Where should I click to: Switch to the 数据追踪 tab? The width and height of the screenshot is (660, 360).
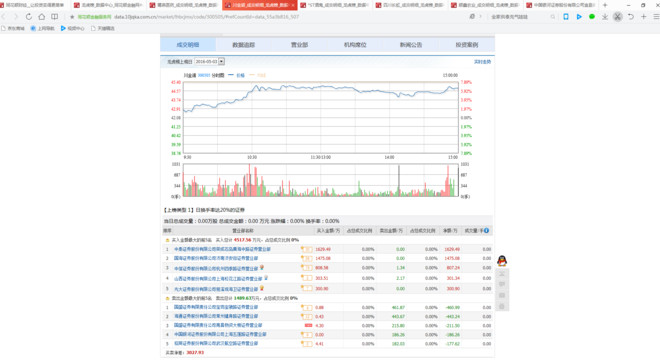(x=243, y=45)
